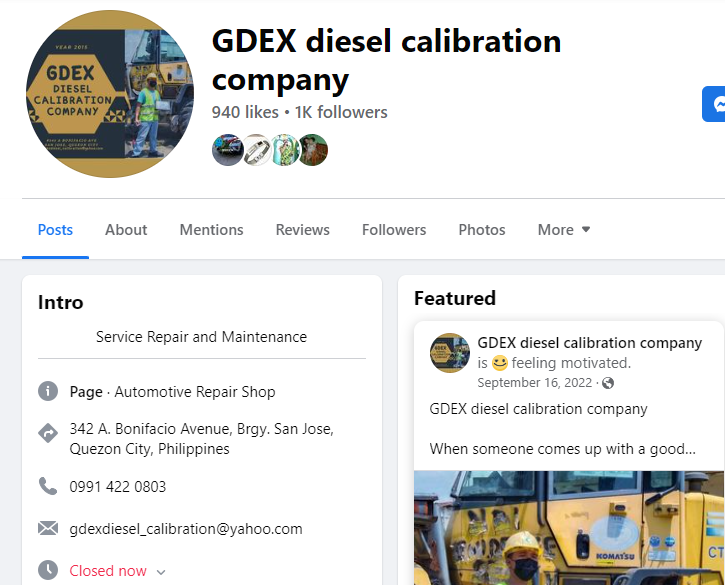Click the Intro section heading

[x=61, y=302]
